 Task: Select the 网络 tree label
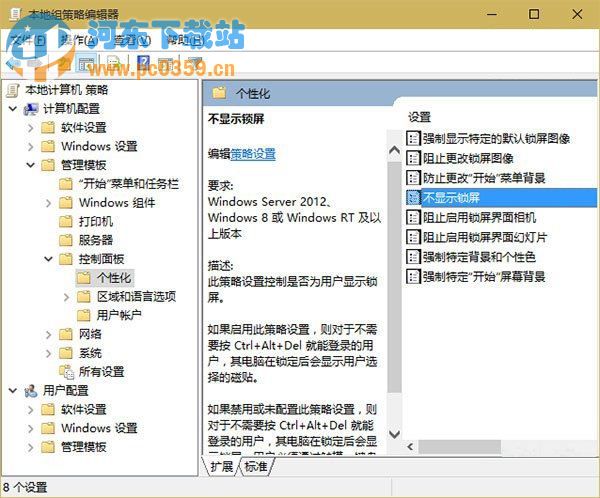pos(90,335)
